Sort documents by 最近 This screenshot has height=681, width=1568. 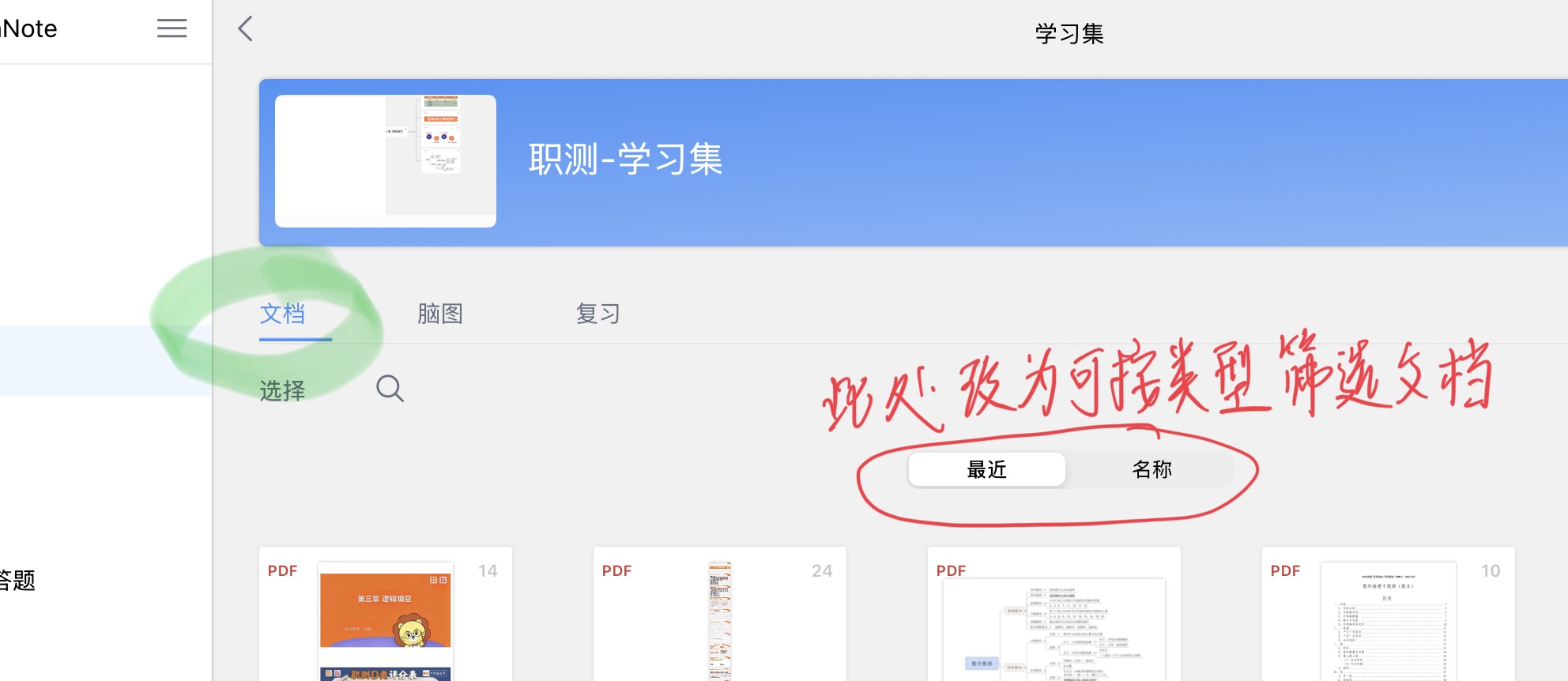pyautogui.click(x=987, y=469)
